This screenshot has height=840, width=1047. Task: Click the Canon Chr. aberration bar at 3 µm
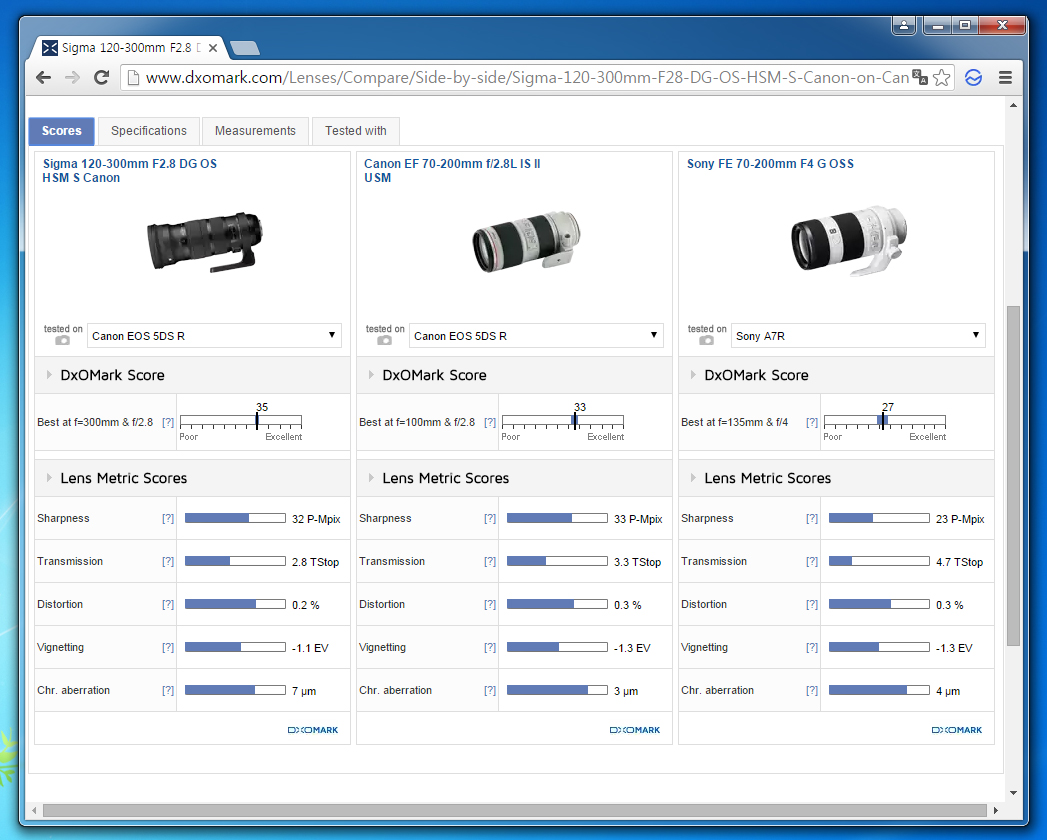click(557, 690)
